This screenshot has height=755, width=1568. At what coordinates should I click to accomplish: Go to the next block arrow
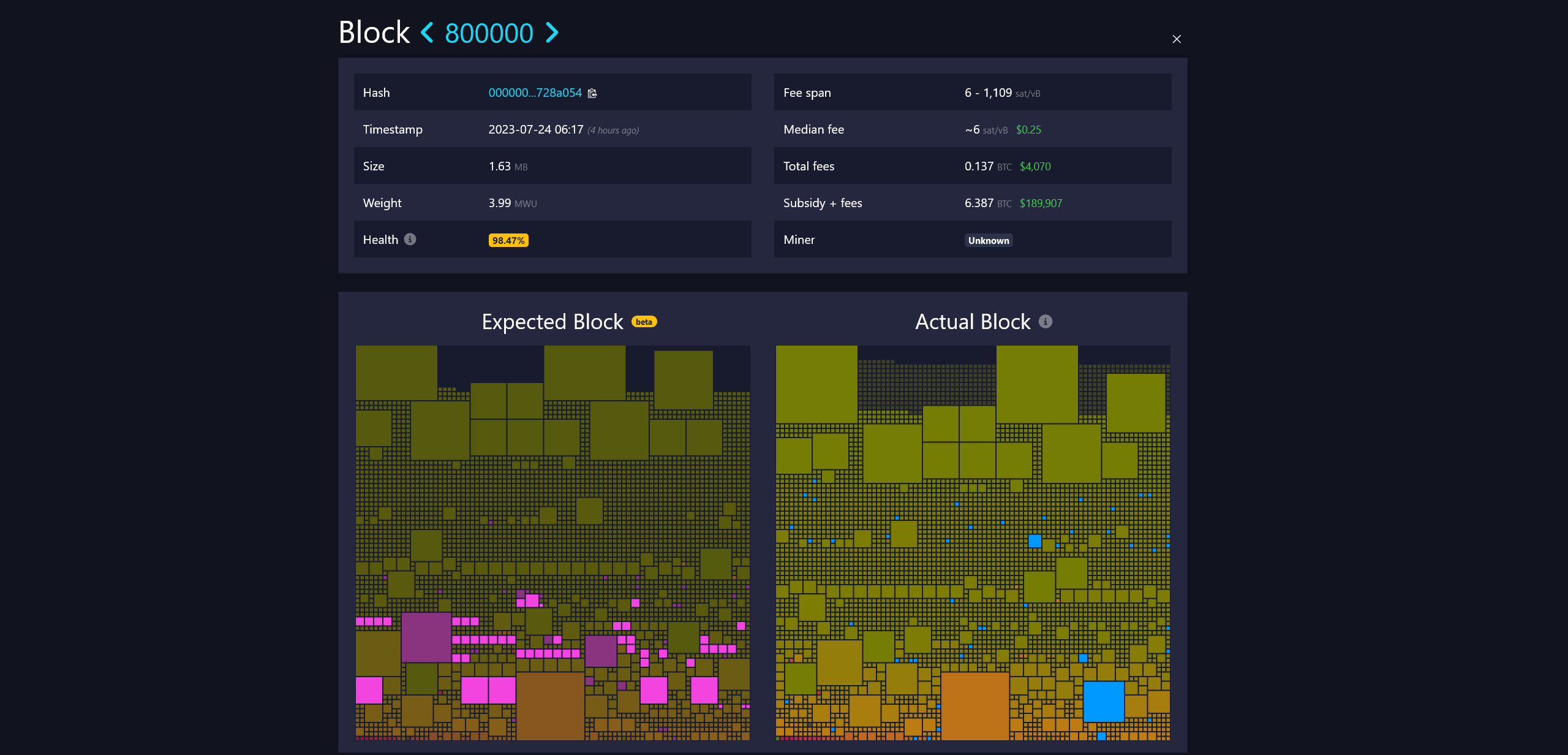[552, 32]
